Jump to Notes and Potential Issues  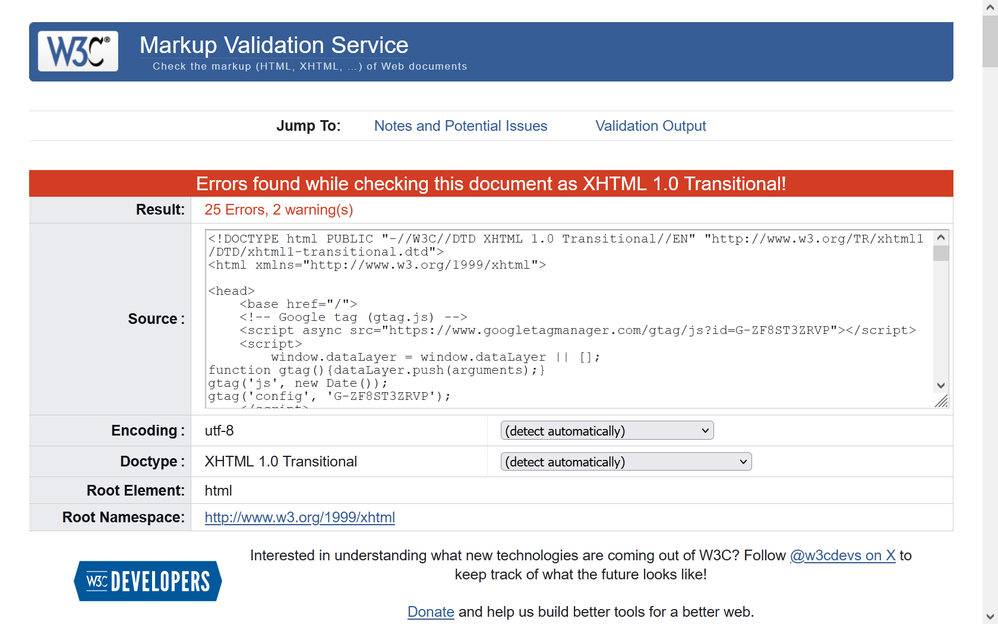click(460, 126)
